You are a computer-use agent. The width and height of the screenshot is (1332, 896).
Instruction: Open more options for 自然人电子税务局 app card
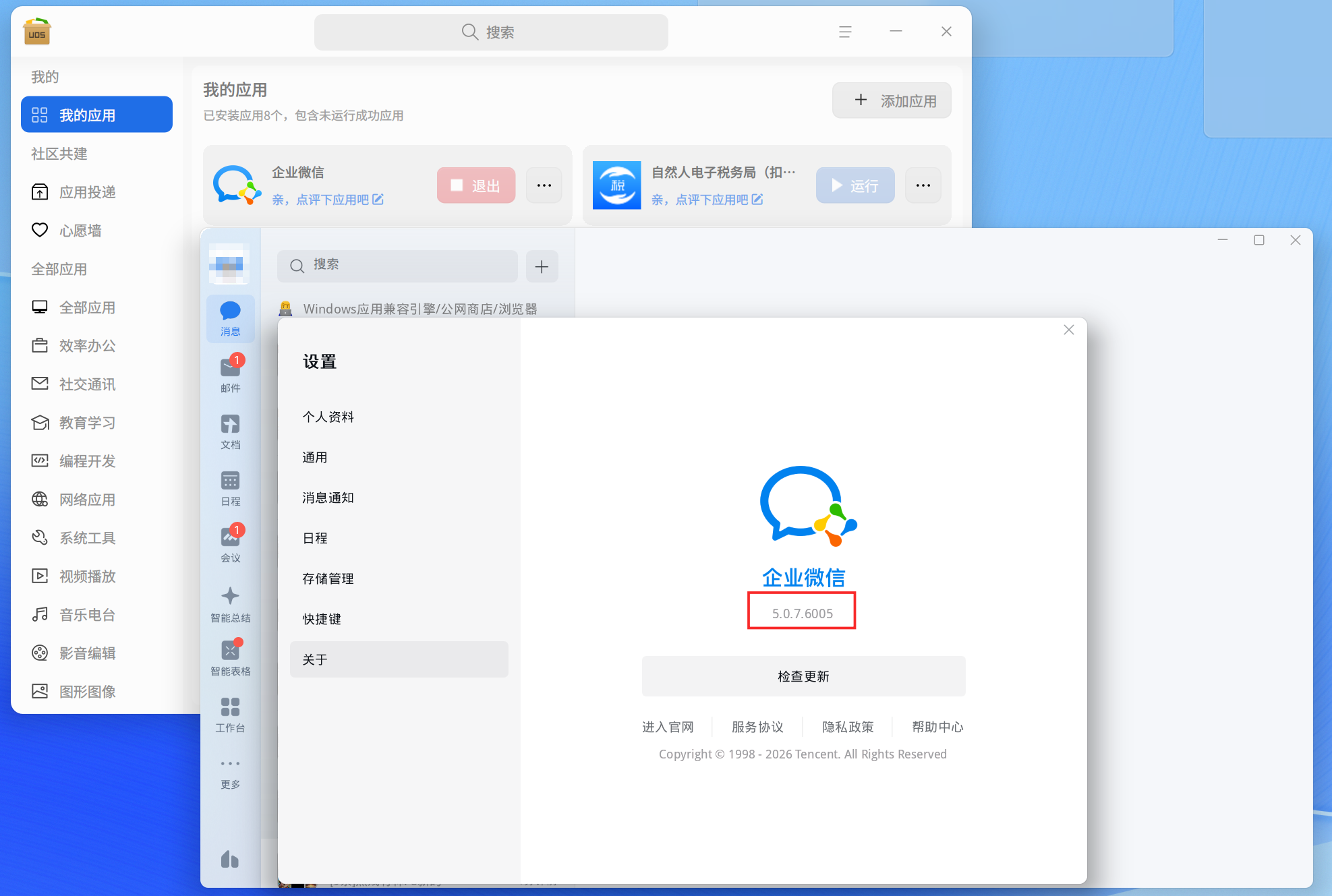923,185
